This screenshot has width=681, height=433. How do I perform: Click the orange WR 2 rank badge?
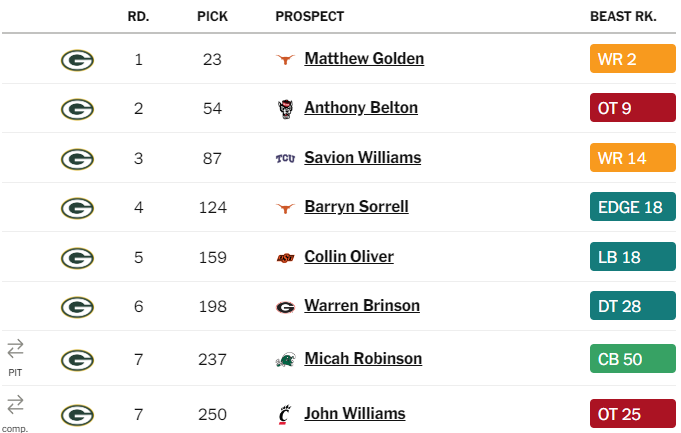633,59
